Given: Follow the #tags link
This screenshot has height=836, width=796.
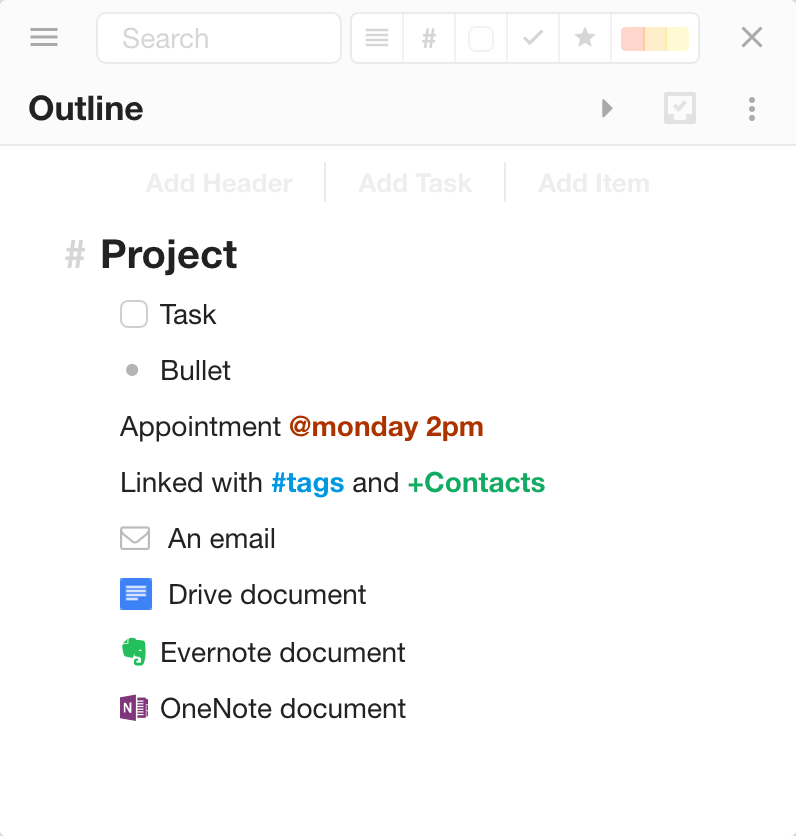Looking at the screenshot, I should [x=308, y=483].
